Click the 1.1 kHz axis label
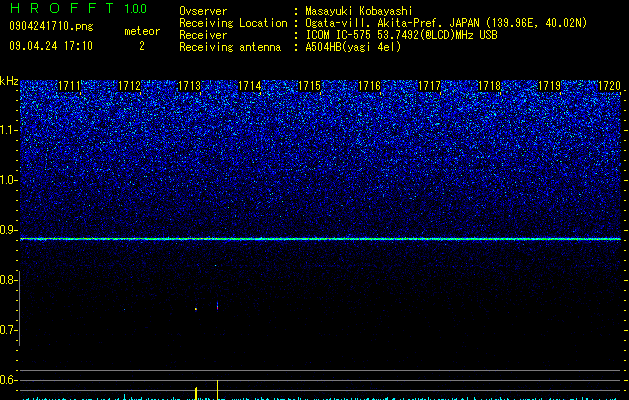Screen dimensions: 629x400 tap(8, 130)
